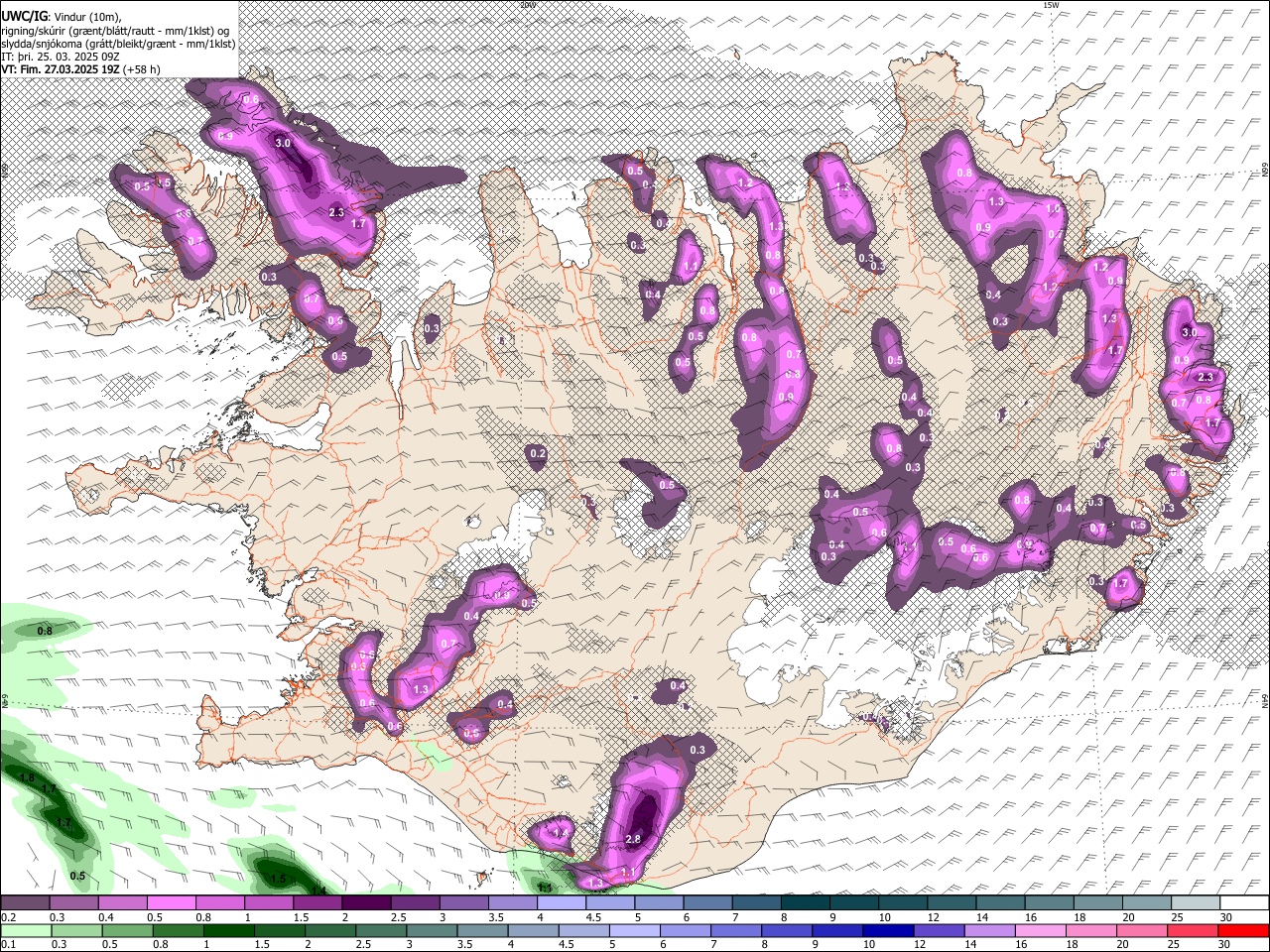Screen dimensions: 1270x952
Task: Click the 'UWC/IG: Vindur (10m)' title line
Action: coord(62,17)
